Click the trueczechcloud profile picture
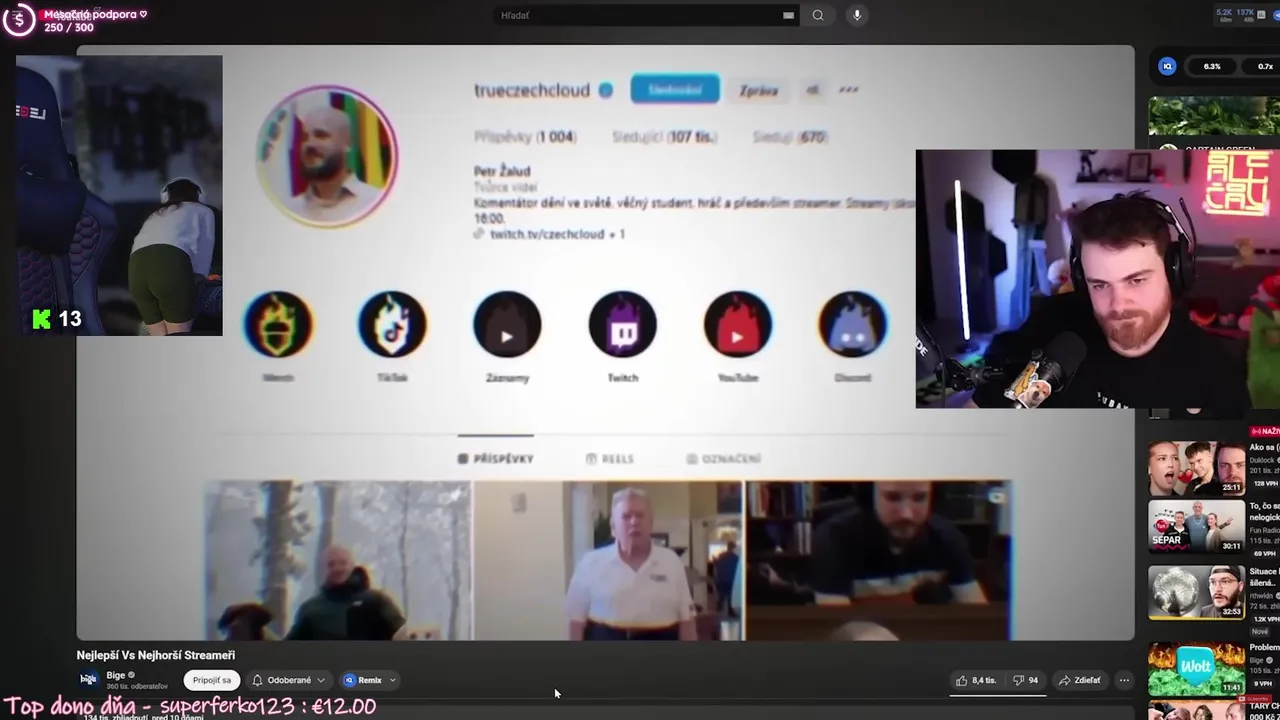Screen dimensions: 1280x720 (327, 156)
